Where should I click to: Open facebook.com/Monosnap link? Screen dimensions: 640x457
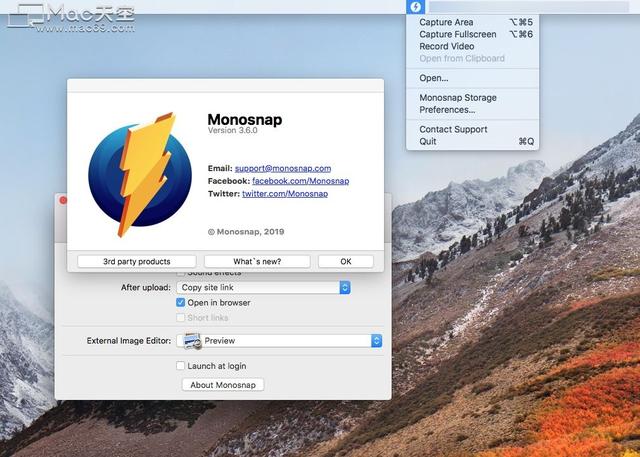point(300,181)
